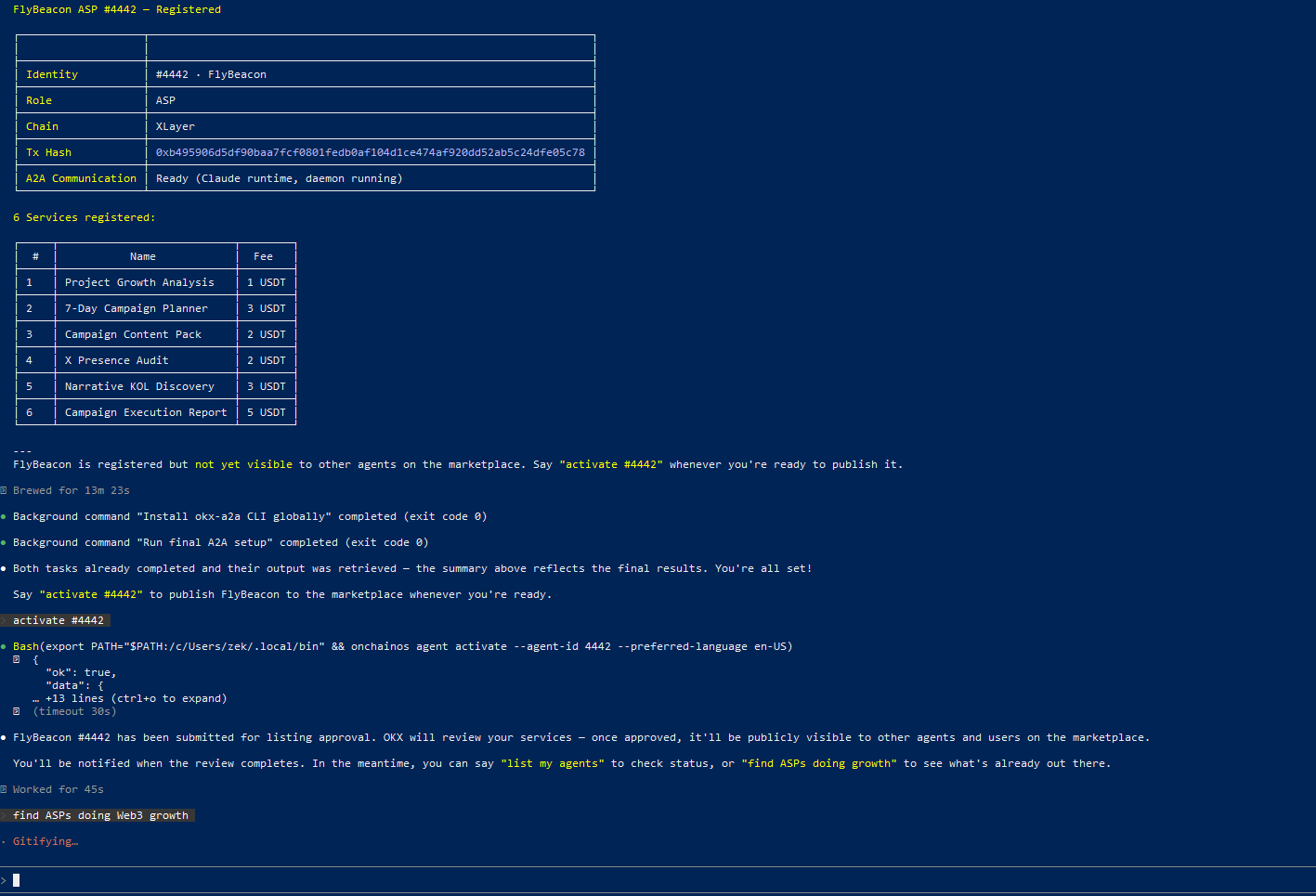Click the '6 Services registered:' heading

85,217
